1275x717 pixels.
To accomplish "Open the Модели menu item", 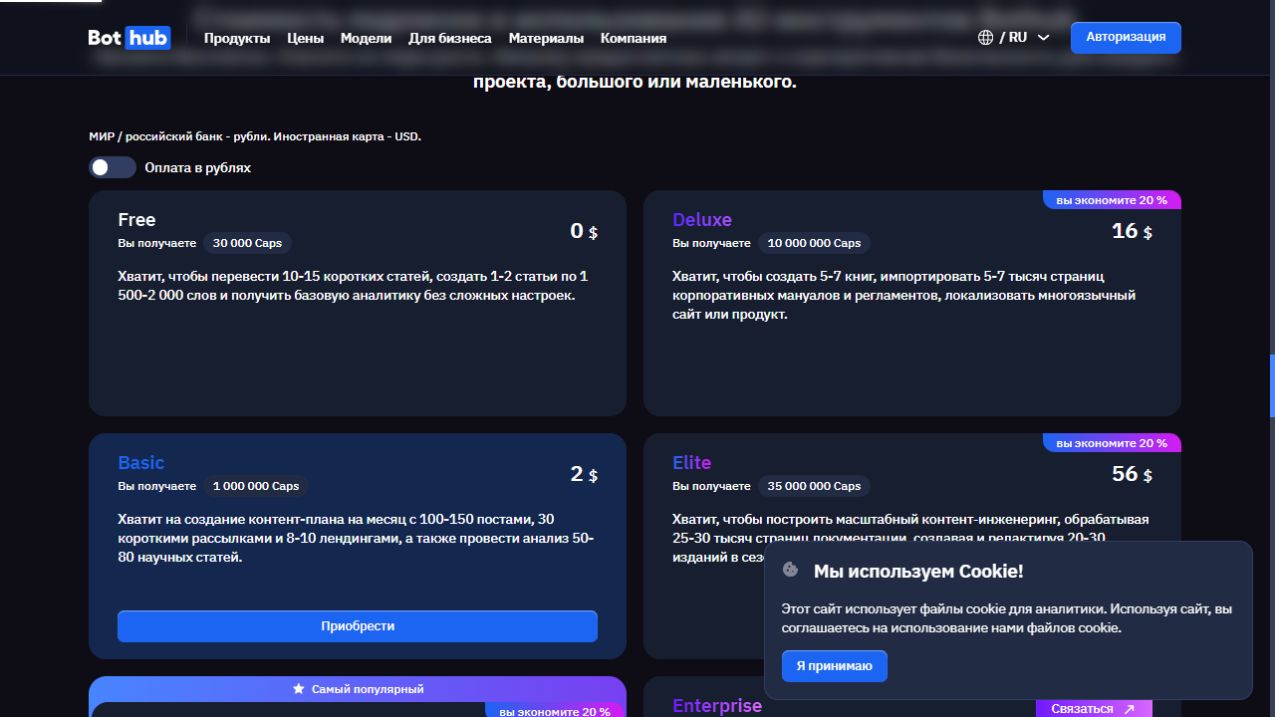I will (x=366, y=38).
